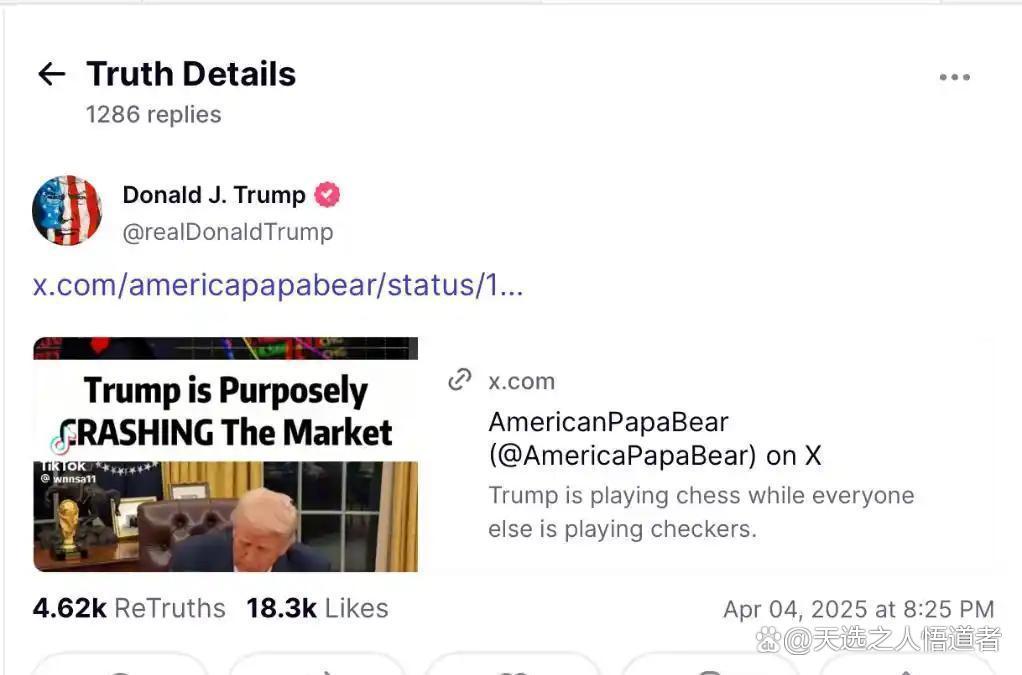1022x675 pixels.
Task: Click the back arrow icon
Action: pos(51,74)
